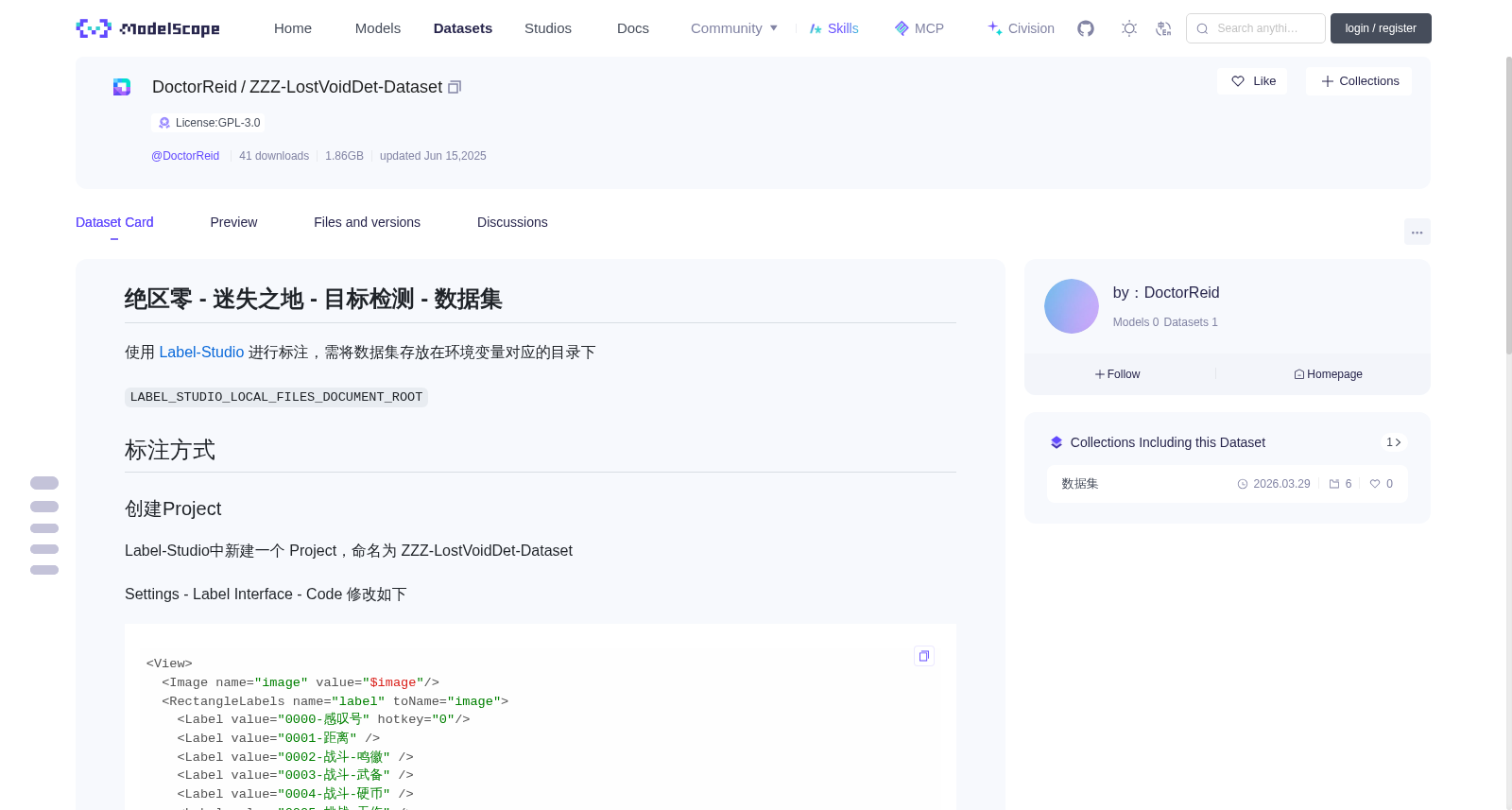1512x810 pixels.
Task: Open DoctorReid's Homepage
Action: click(x=1329, y=374)
